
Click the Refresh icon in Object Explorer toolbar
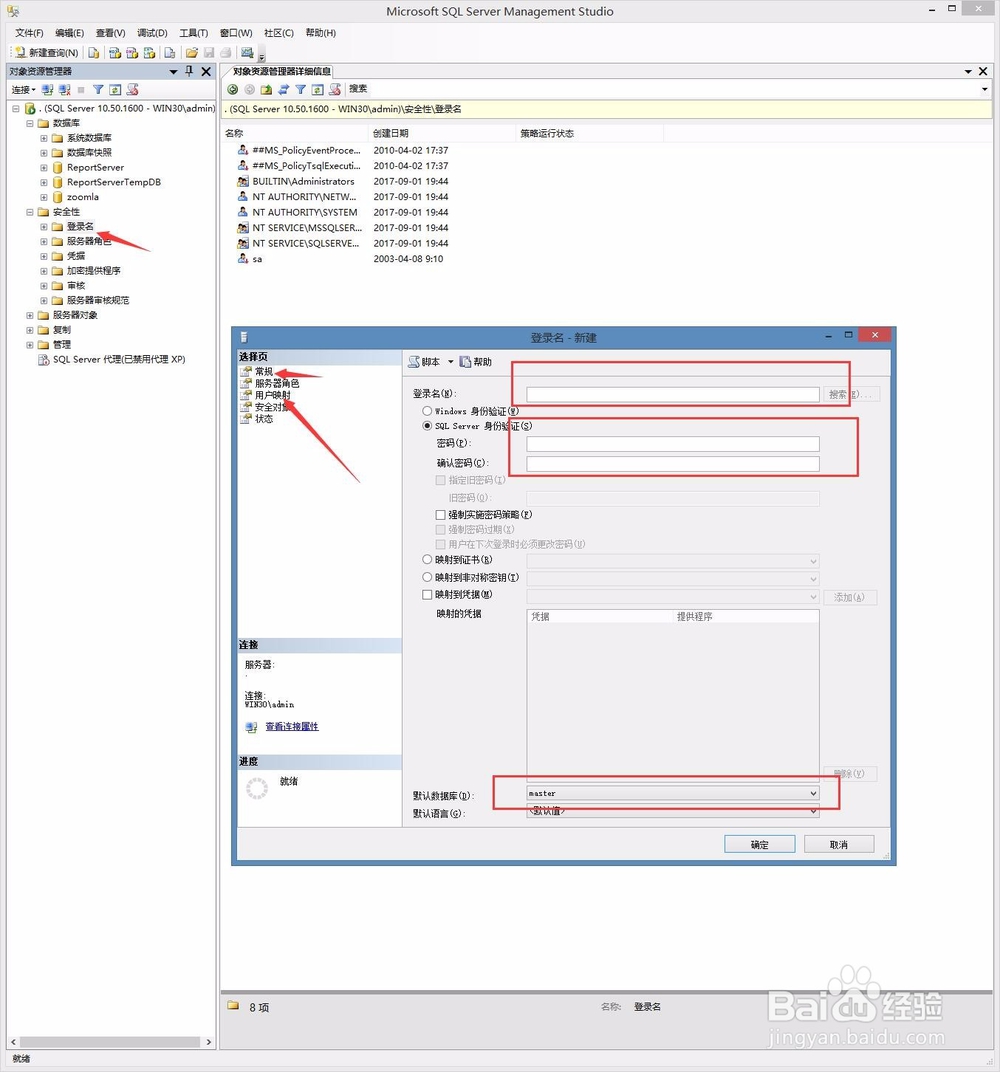coord(116,90)
